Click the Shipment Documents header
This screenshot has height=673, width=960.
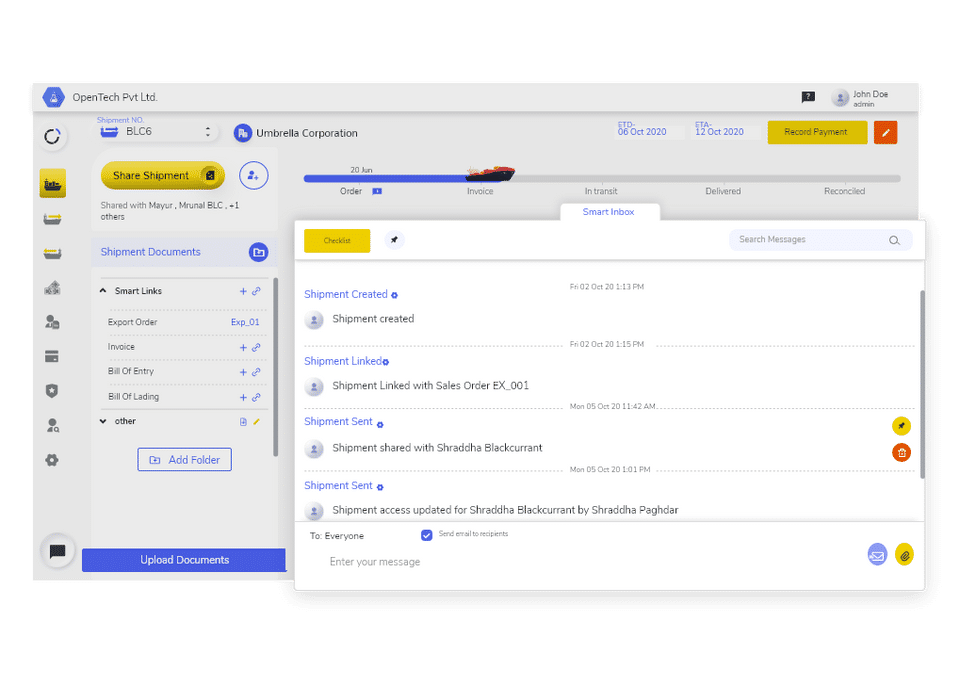184,252
